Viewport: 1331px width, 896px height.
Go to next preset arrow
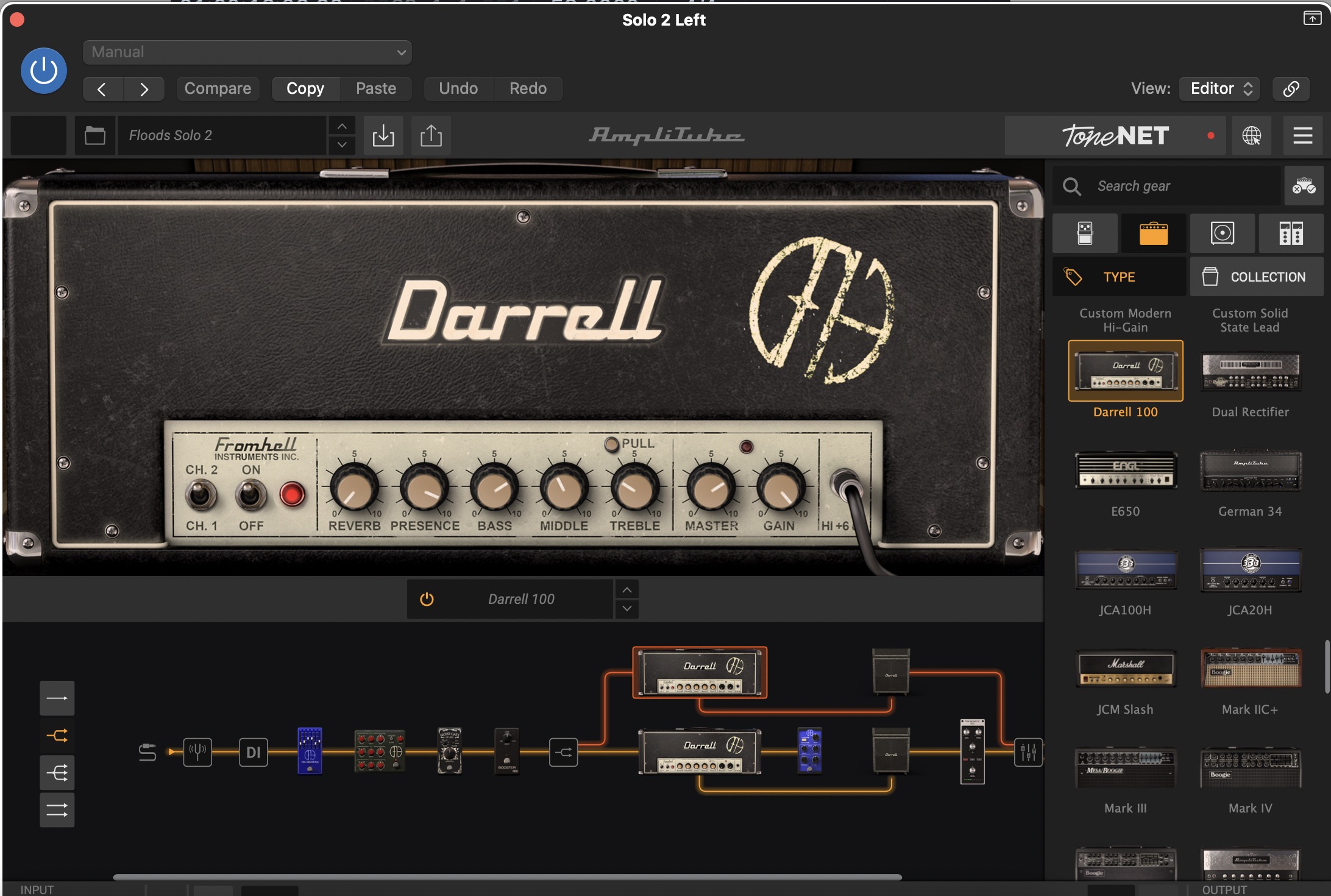point(144,89)
